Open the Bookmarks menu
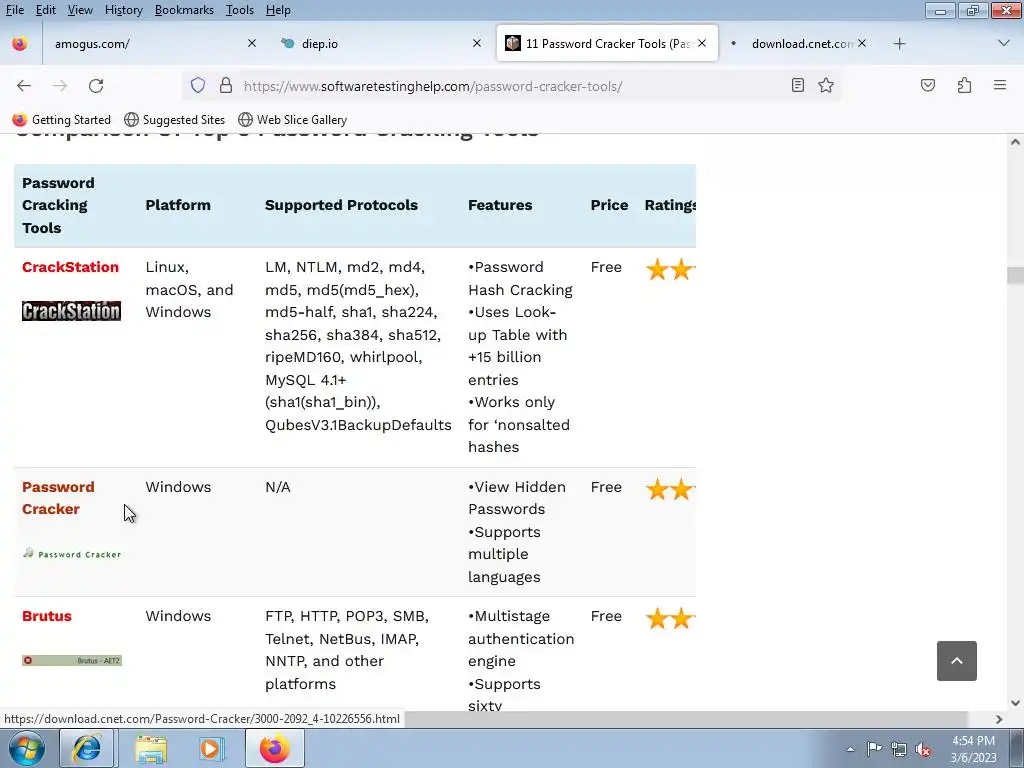Viewport: 1024px width, 768px height. click(184, 10)
